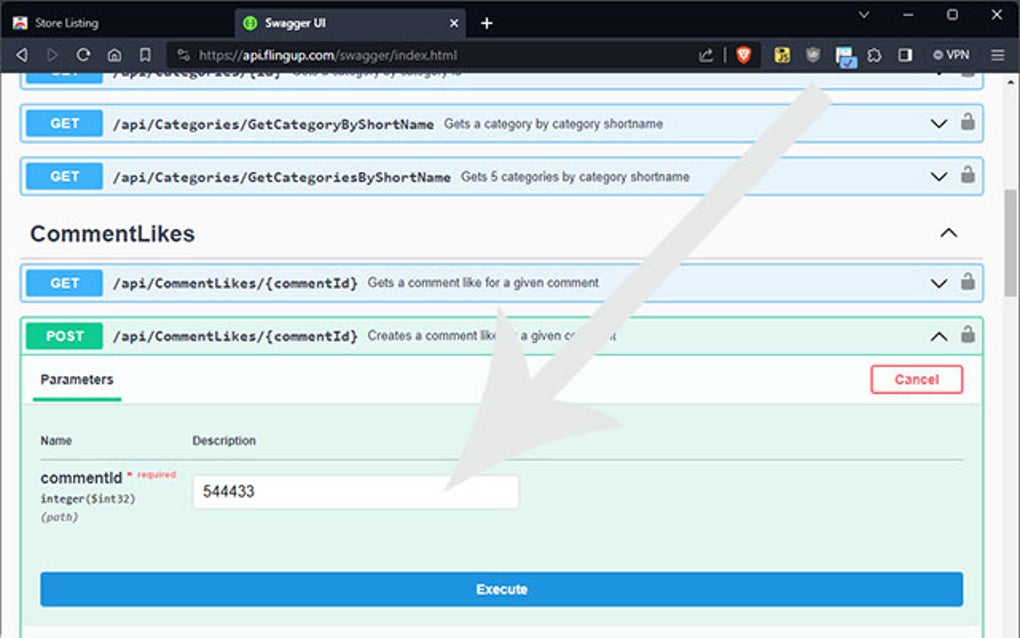
Task: Open the browser hamburger menu
Action: [x=997, y=55]
